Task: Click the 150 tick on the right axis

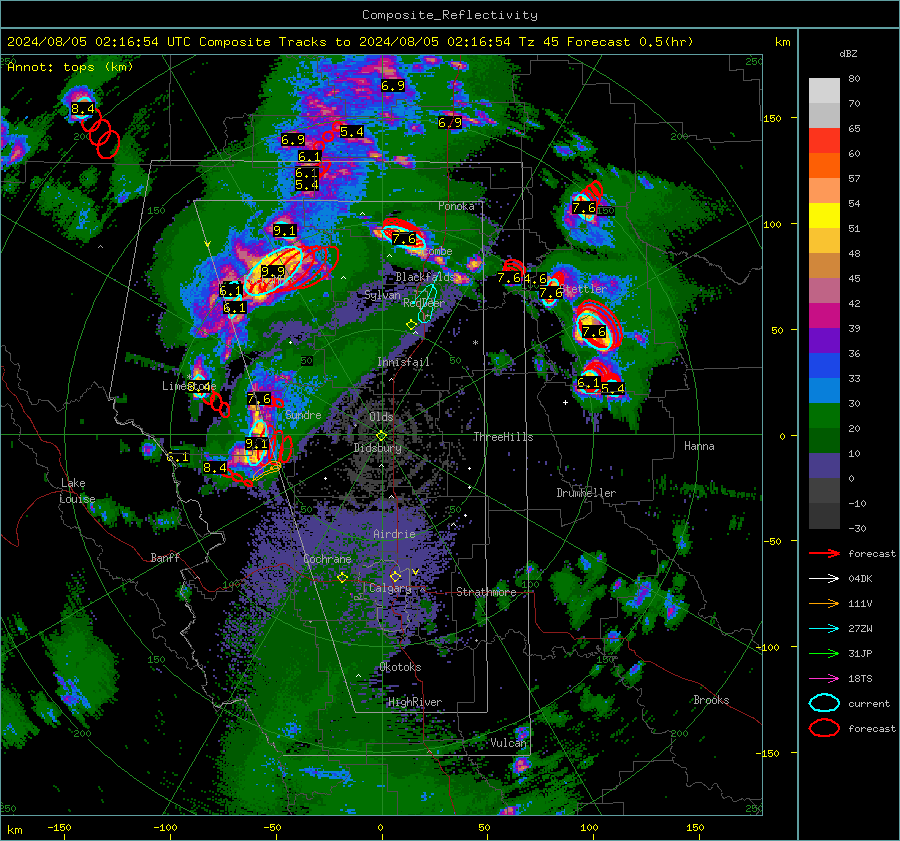Action: 773,118
